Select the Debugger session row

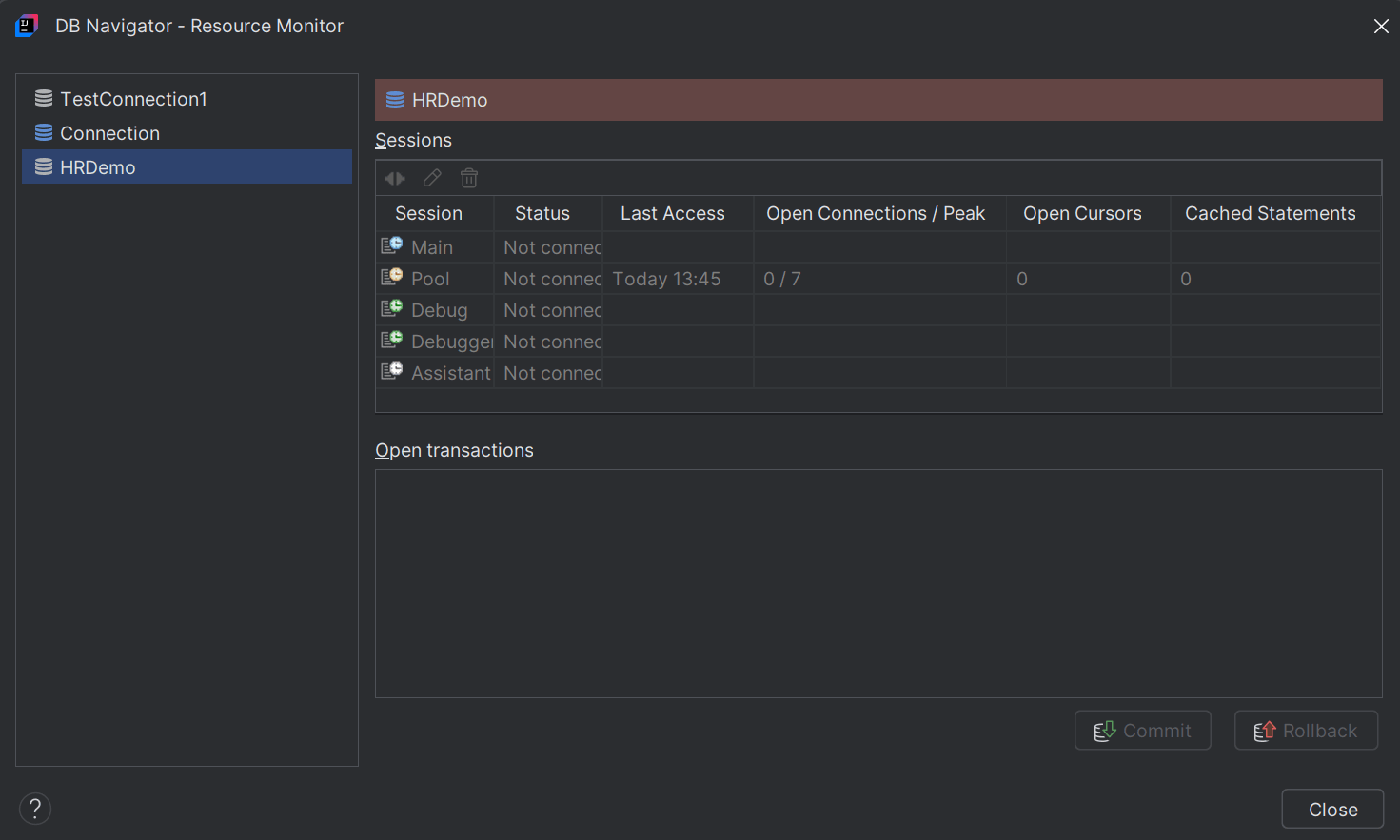[x=452, y=341]
